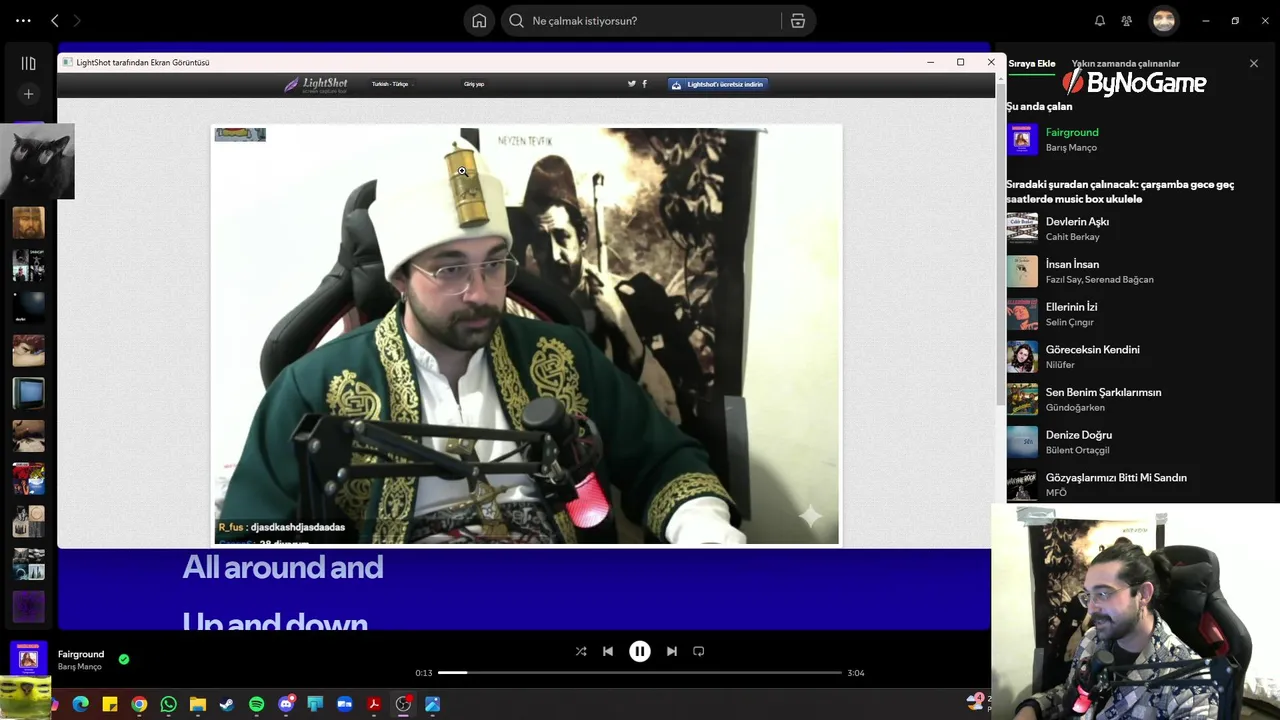Screen dimensions: 1280x720
Task: Click Fairground title in the player bar
Action: tap(81, 654)
